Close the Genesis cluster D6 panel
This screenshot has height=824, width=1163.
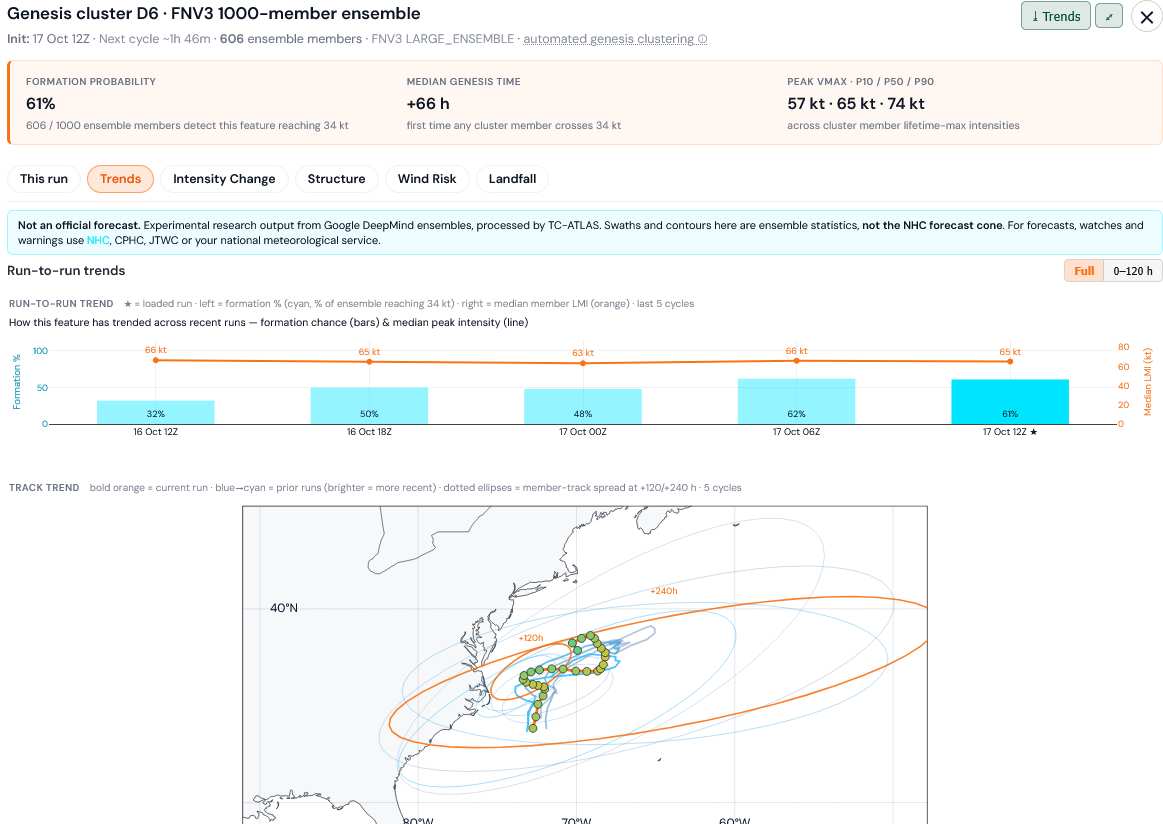(x=1146, y=16)
